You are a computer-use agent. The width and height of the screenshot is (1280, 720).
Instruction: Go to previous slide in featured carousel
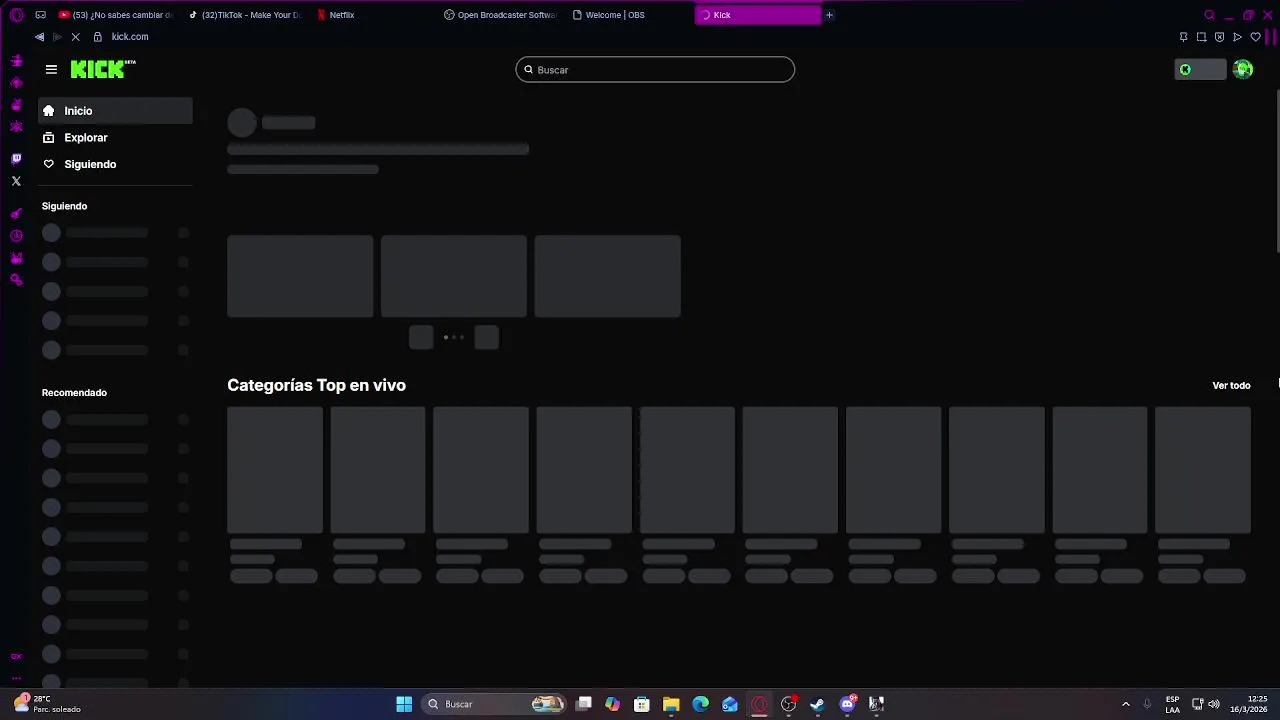click(x=421, y=338)
